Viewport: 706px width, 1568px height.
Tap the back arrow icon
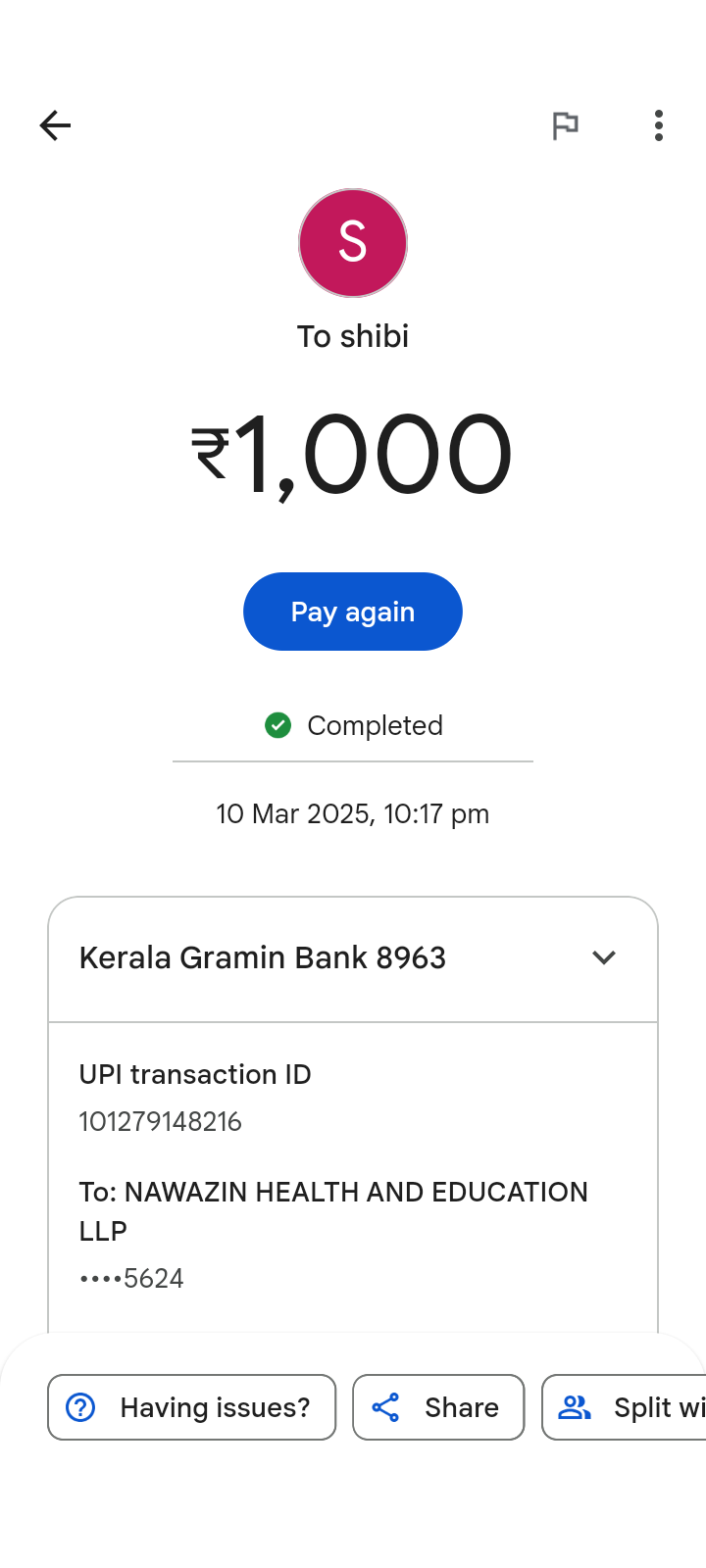coord(55,125)
